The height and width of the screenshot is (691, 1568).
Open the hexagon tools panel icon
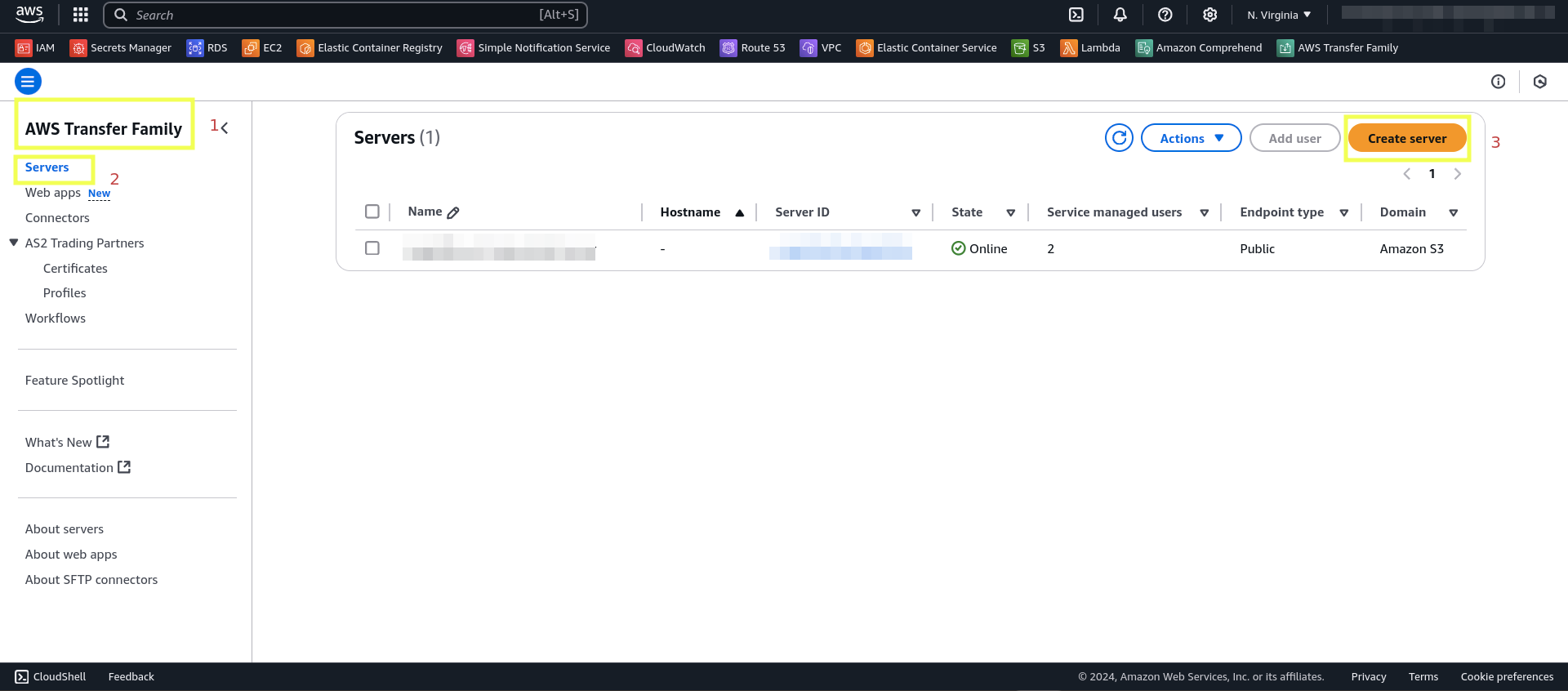pyautogui.click(x=1540, y=81)
